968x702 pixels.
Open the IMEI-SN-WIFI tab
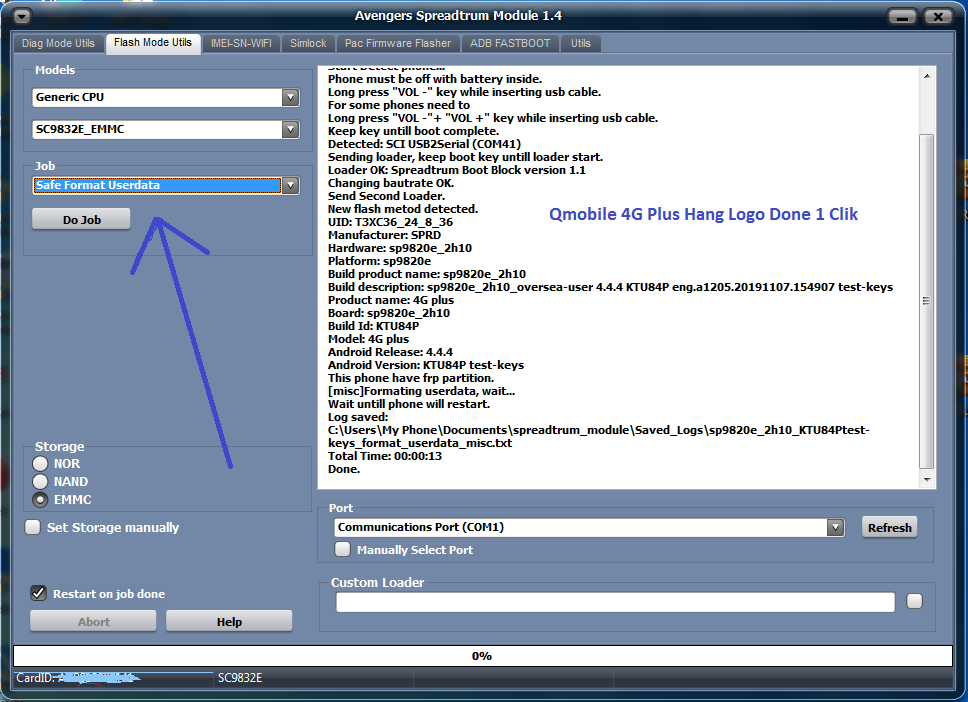(x=241, y=43)
